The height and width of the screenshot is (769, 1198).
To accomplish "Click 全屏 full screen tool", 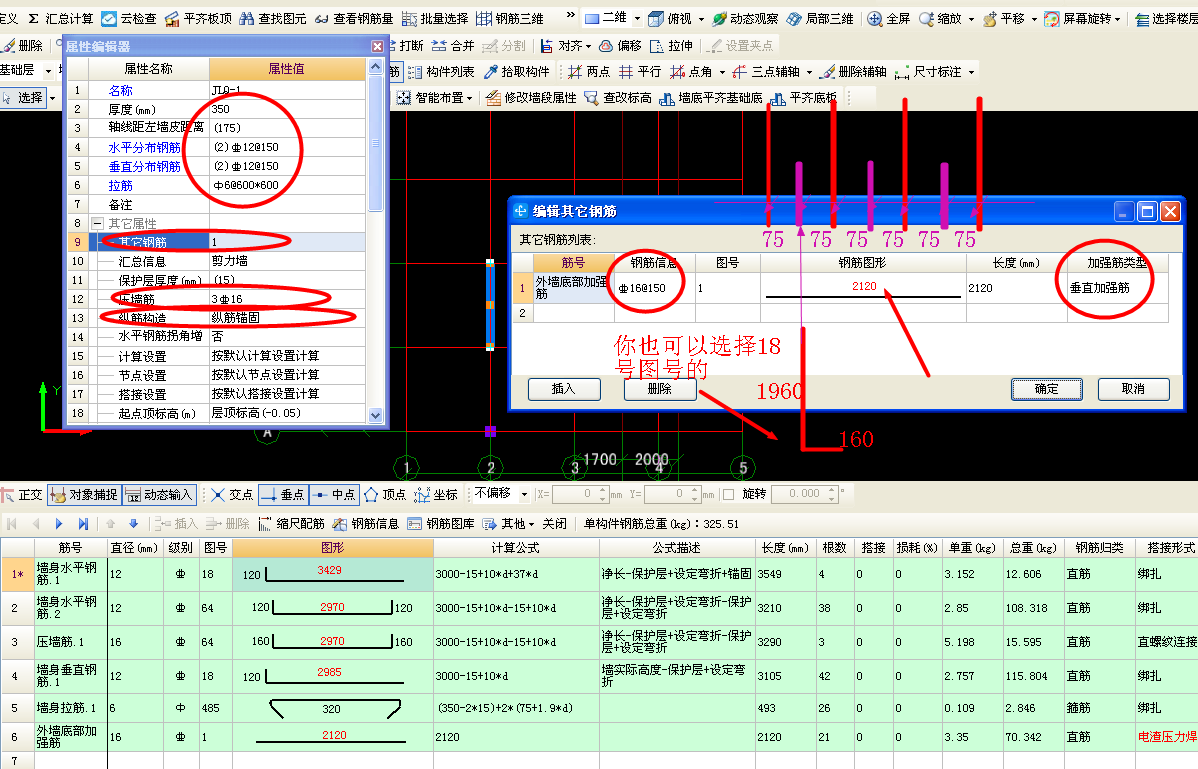I will tap(889, 18).
